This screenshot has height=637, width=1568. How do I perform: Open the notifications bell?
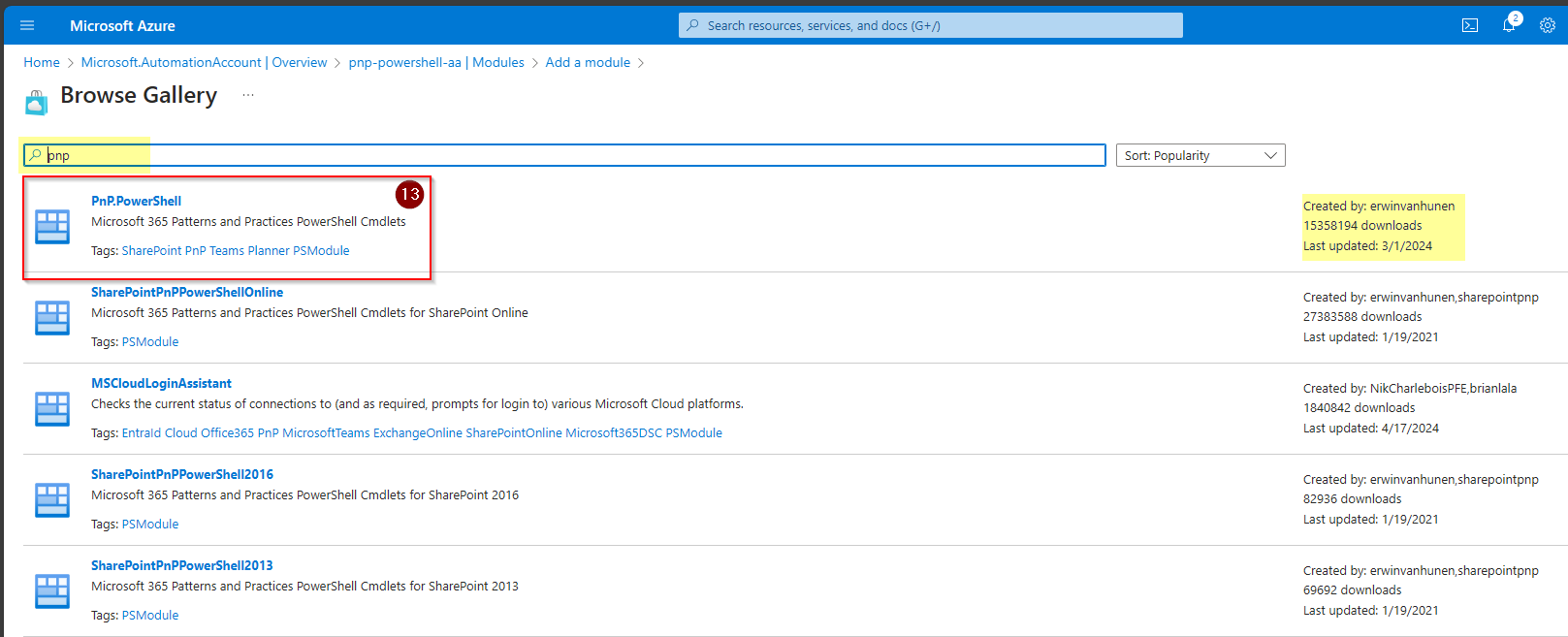click(x=1510, y=25)
